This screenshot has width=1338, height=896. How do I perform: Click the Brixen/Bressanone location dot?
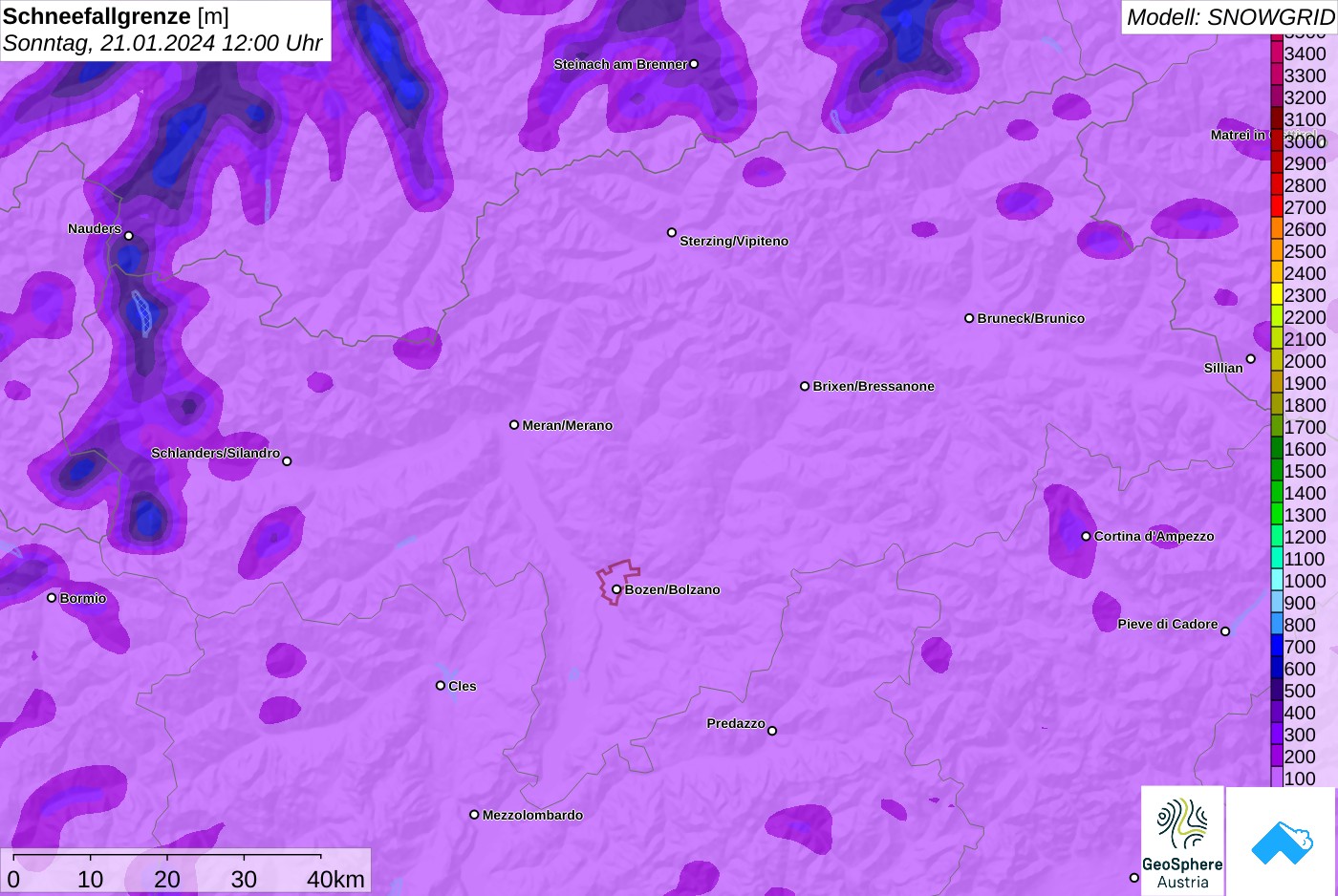[805, 386]
